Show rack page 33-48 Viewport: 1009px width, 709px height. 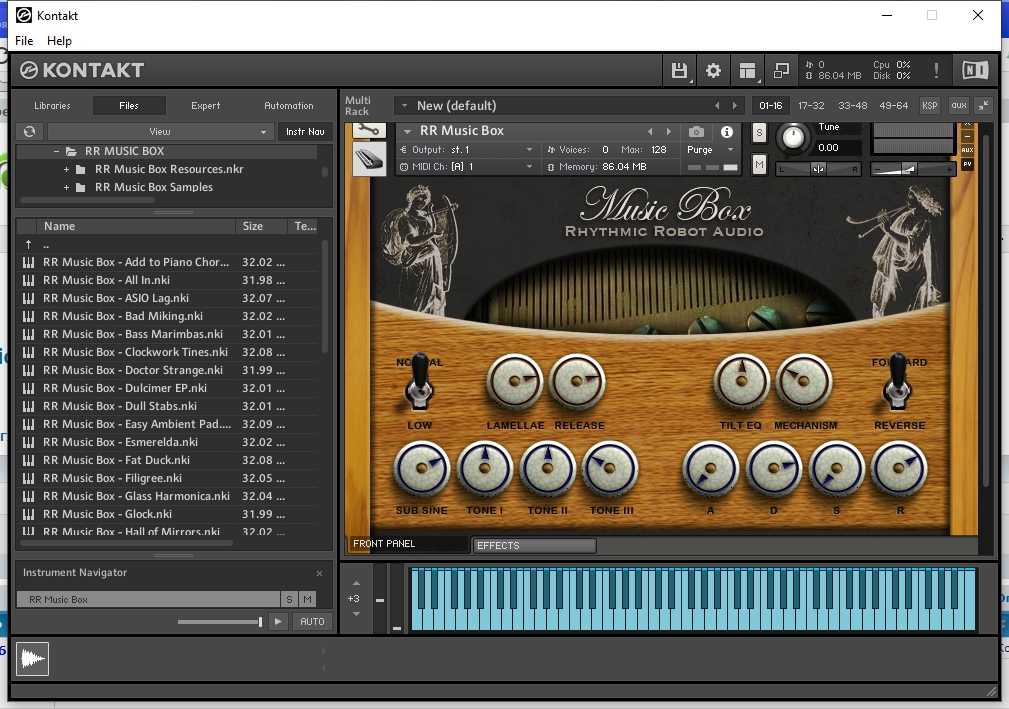point(853,106)
